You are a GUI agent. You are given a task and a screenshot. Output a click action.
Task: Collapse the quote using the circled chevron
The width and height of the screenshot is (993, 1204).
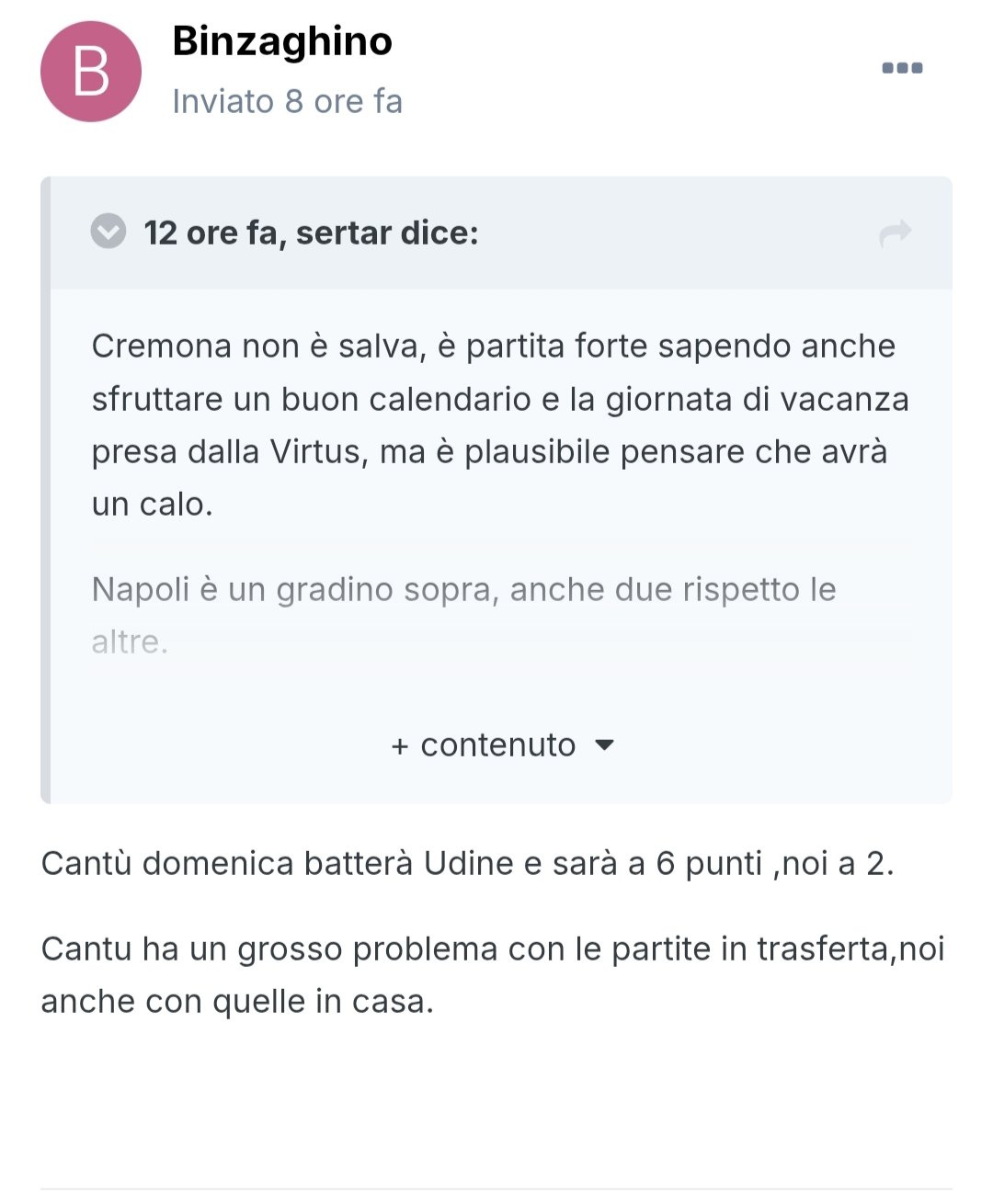[x=108, y=232]
